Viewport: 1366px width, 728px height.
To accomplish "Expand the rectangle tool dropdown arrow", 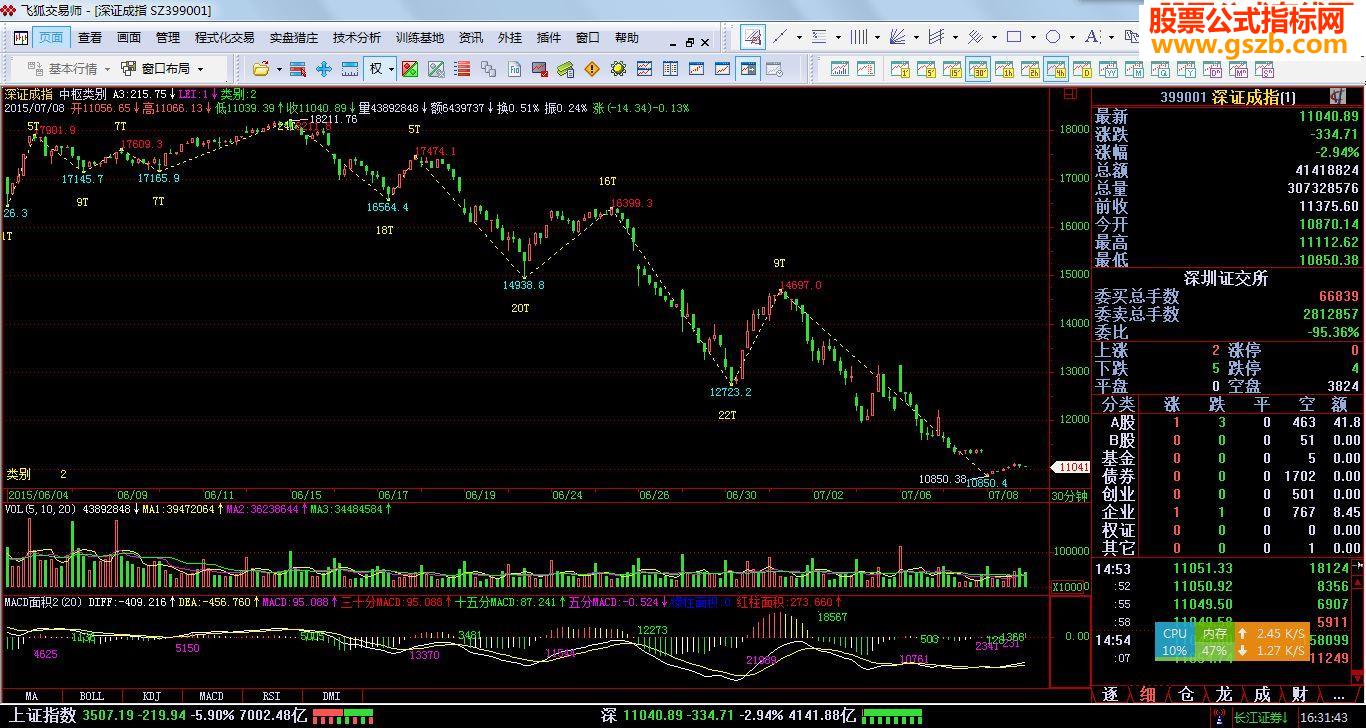I will 1033,37.
